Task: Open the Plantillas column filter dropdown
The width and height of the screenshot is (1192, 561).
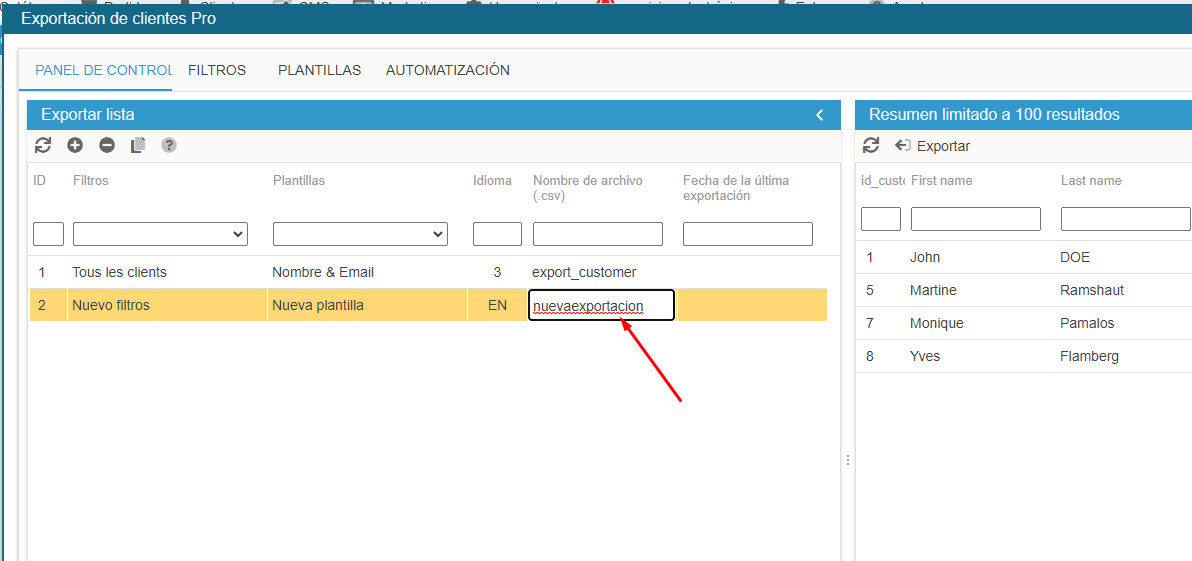Action: point(360,234)
